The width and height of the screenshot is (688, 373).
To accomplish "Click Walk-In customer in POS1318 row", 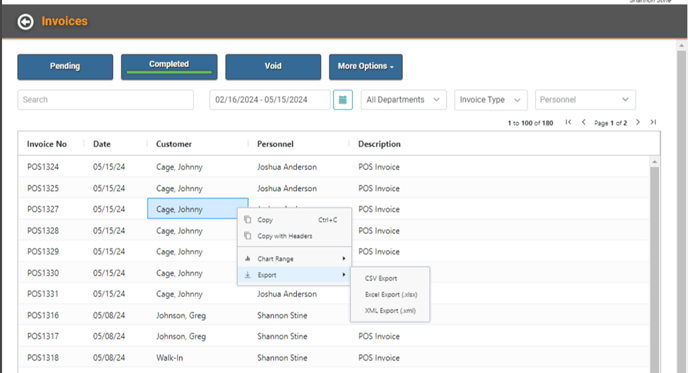I will point(169,358).
